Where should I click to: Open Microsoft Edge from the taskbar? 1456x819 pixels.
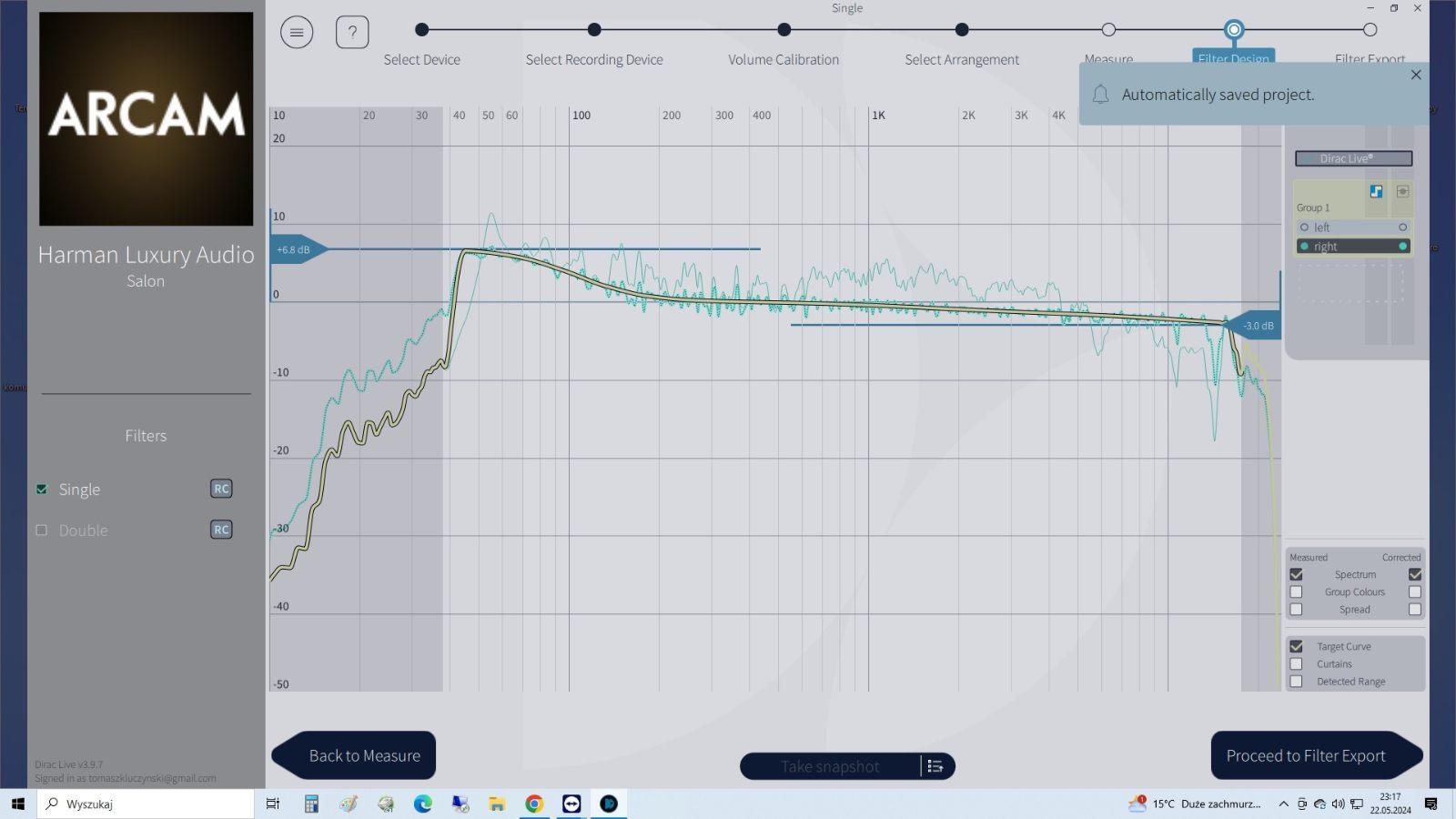point(423,804)
